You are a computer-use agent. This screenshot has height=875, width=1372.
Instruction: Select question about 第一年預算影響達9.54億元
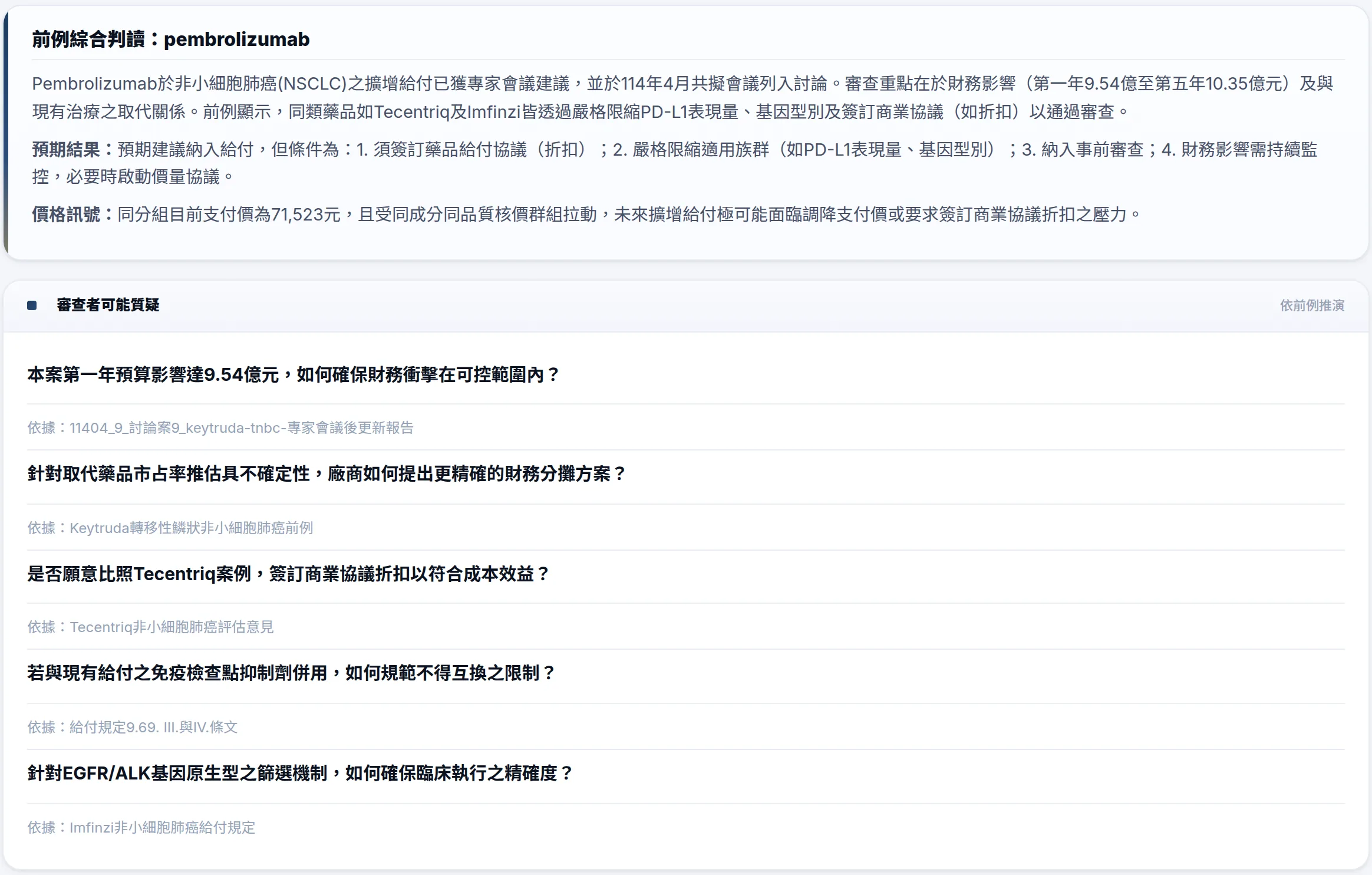(293, 374)
